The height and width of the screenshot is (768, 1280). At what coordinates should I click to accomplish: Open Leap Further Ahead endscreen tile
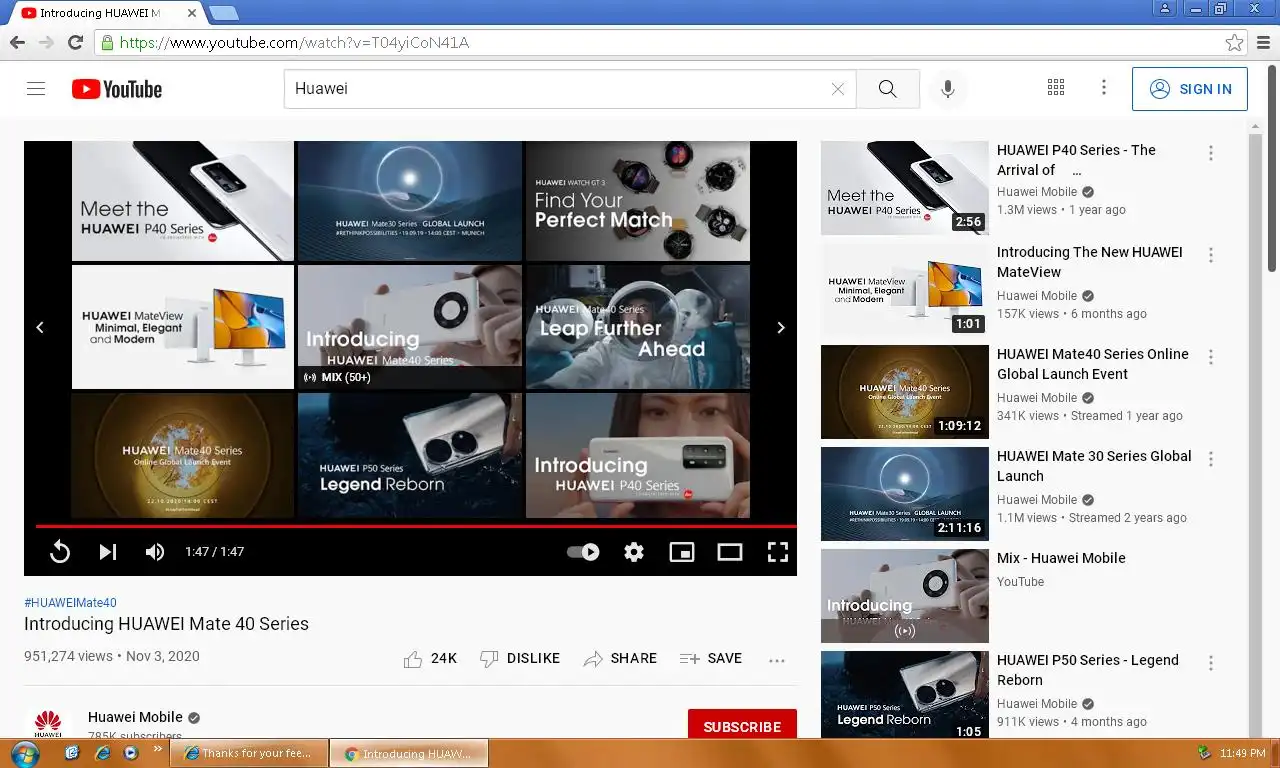click(x=638, y=327)
